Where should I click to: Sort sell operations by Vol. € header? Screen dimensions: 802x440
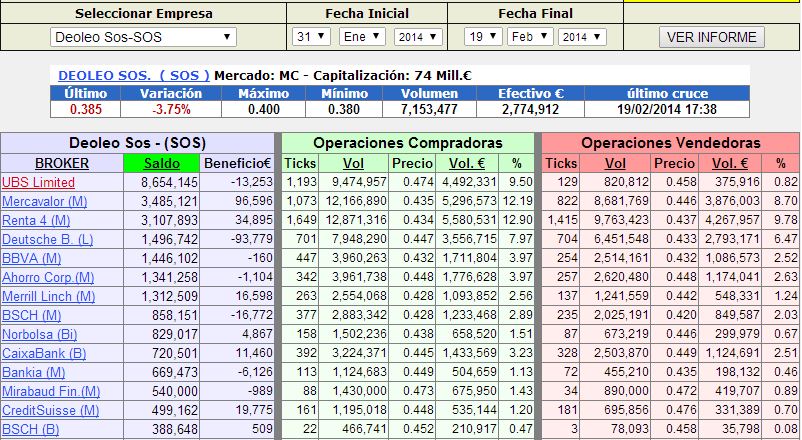(x=730, y=164)
